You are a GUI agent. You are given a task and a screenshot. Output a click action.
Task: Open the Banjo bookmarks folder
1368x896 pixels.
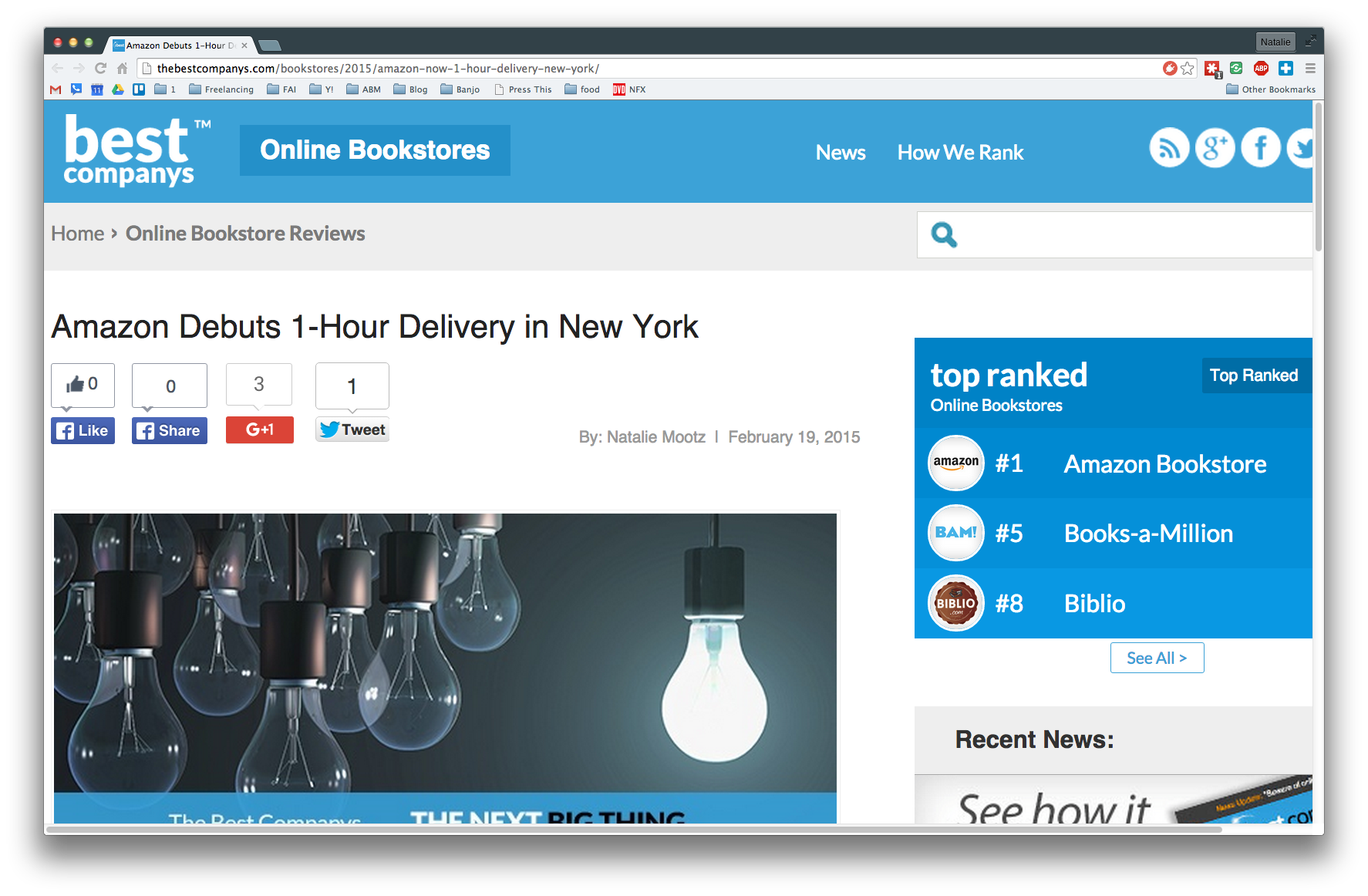460,89
